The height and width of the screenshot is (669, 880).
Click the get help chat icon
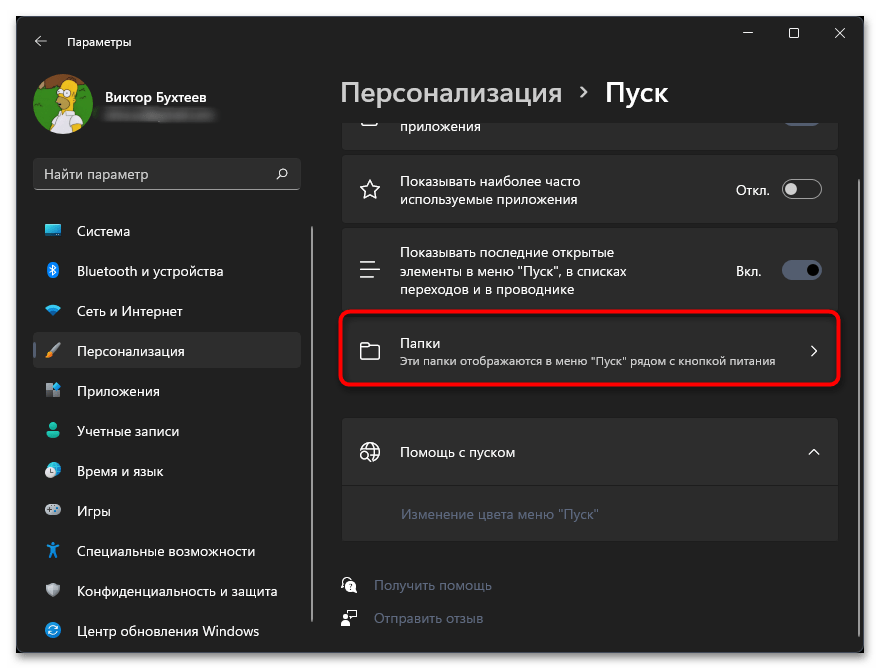pos(349,585)
